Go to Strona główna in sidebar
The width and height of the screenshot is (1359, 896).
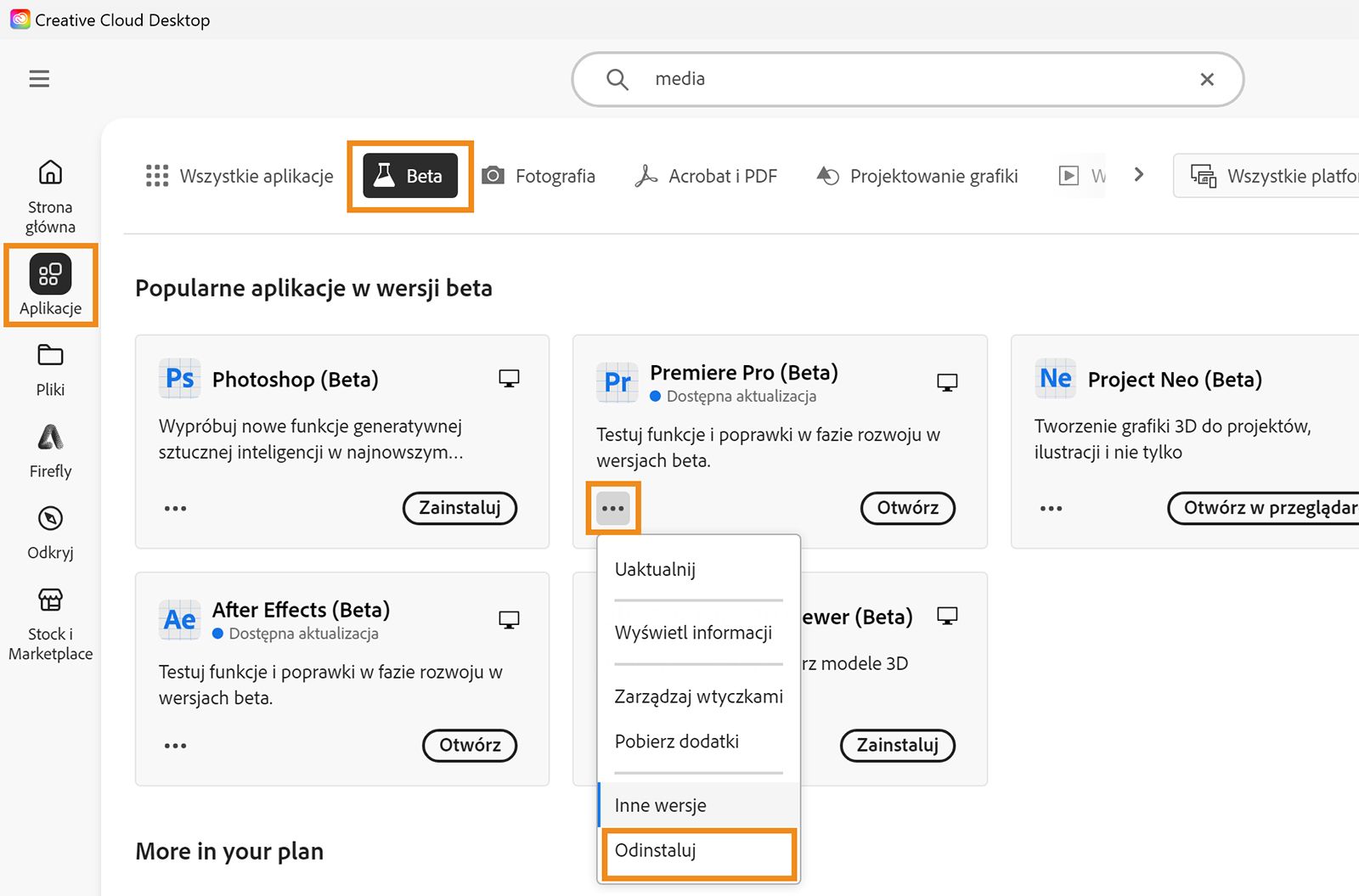(x=50, y=196)
